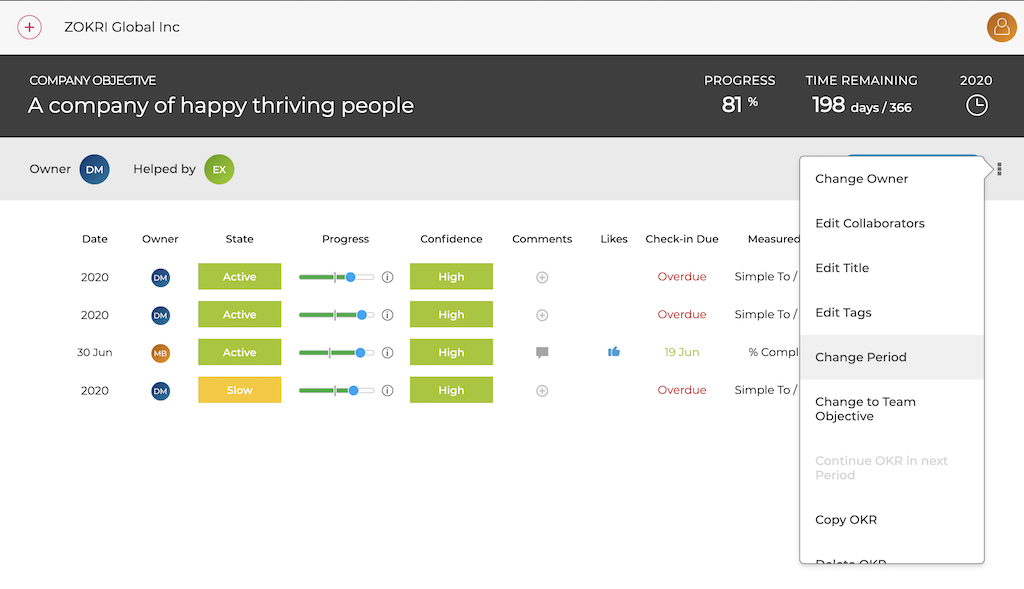Image resolution: width=1024 pixels, height=589 pixels.
Task: Click the pink plus add icon
Action: pos(29,27)
